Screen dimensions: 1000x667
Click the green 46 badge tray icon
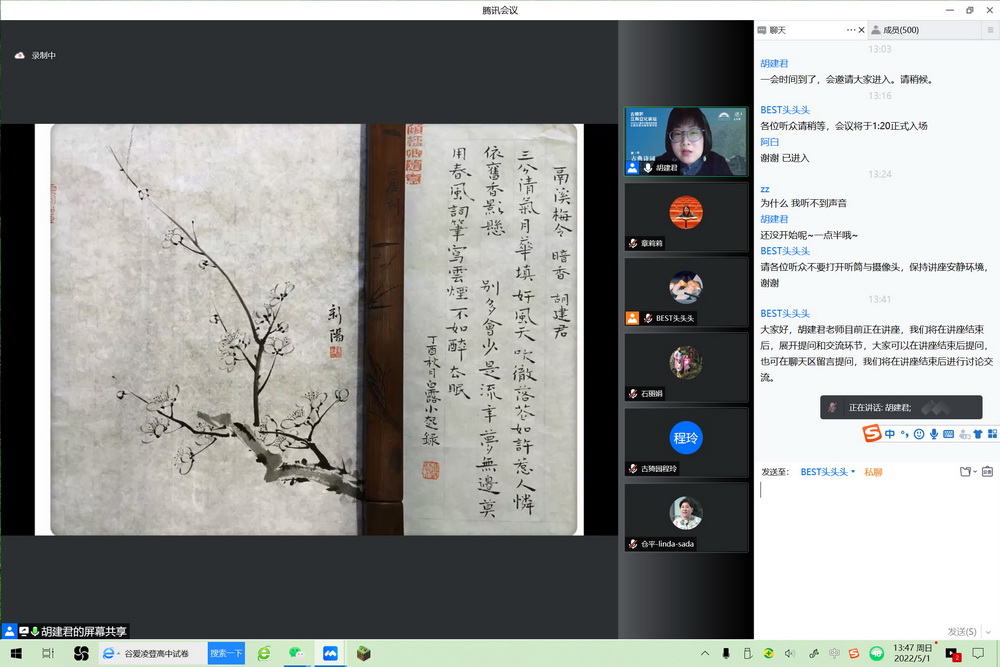tap(877, 653)
